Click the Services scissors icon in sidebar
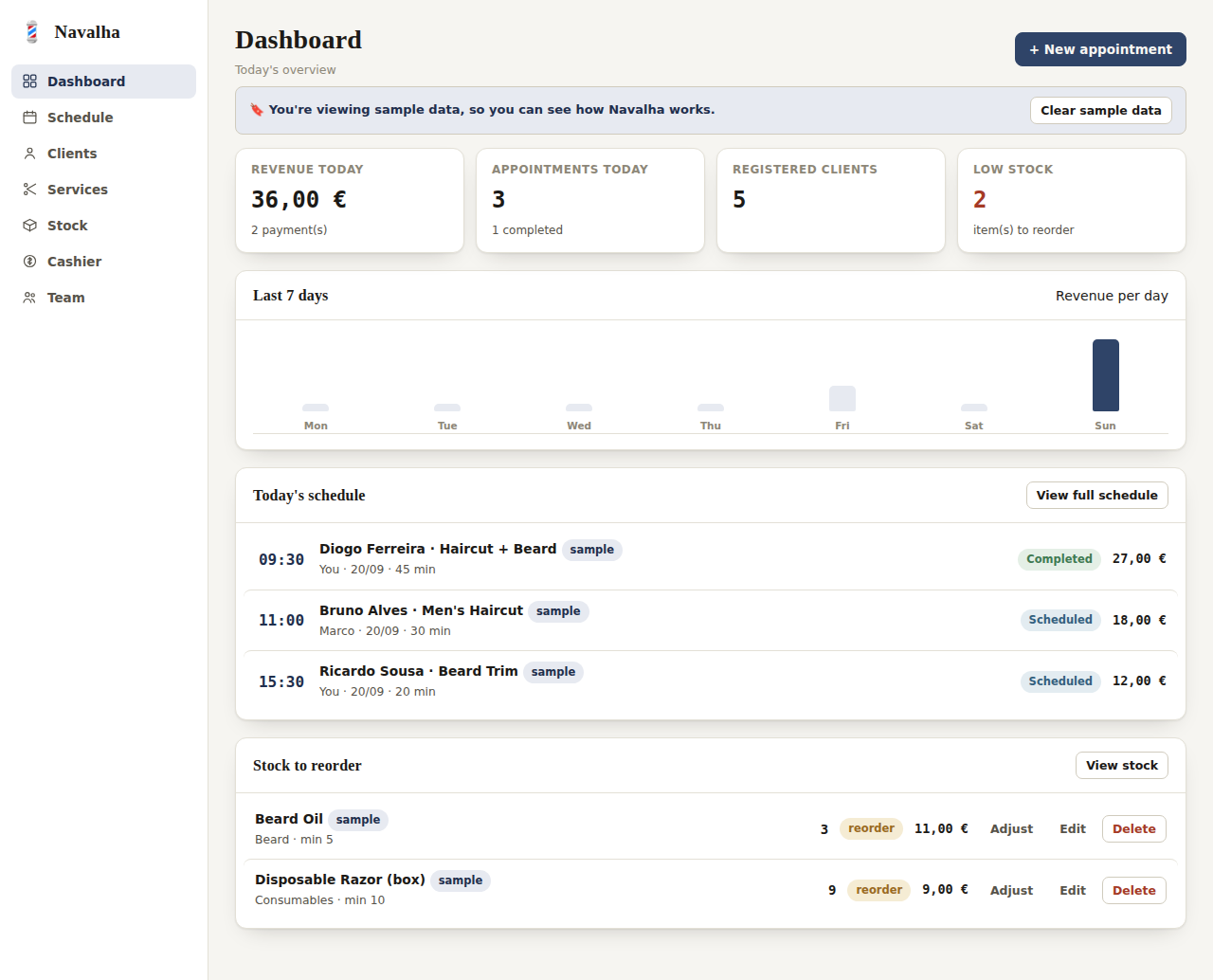 click(x=29, y=190)
